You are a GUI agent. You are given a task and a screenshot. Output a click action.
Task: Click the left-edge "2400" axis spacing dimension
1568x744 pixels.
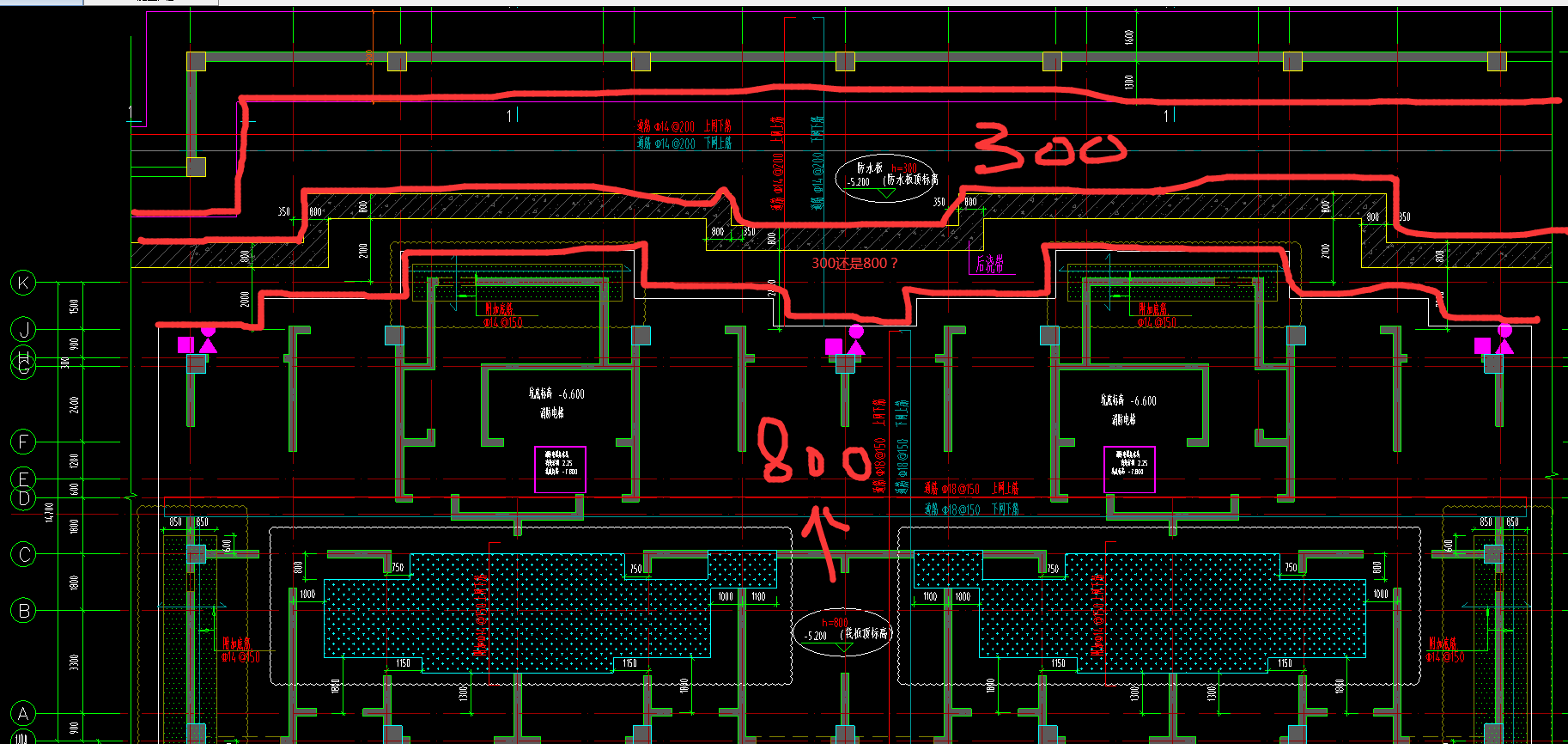[x=74, y=404]
